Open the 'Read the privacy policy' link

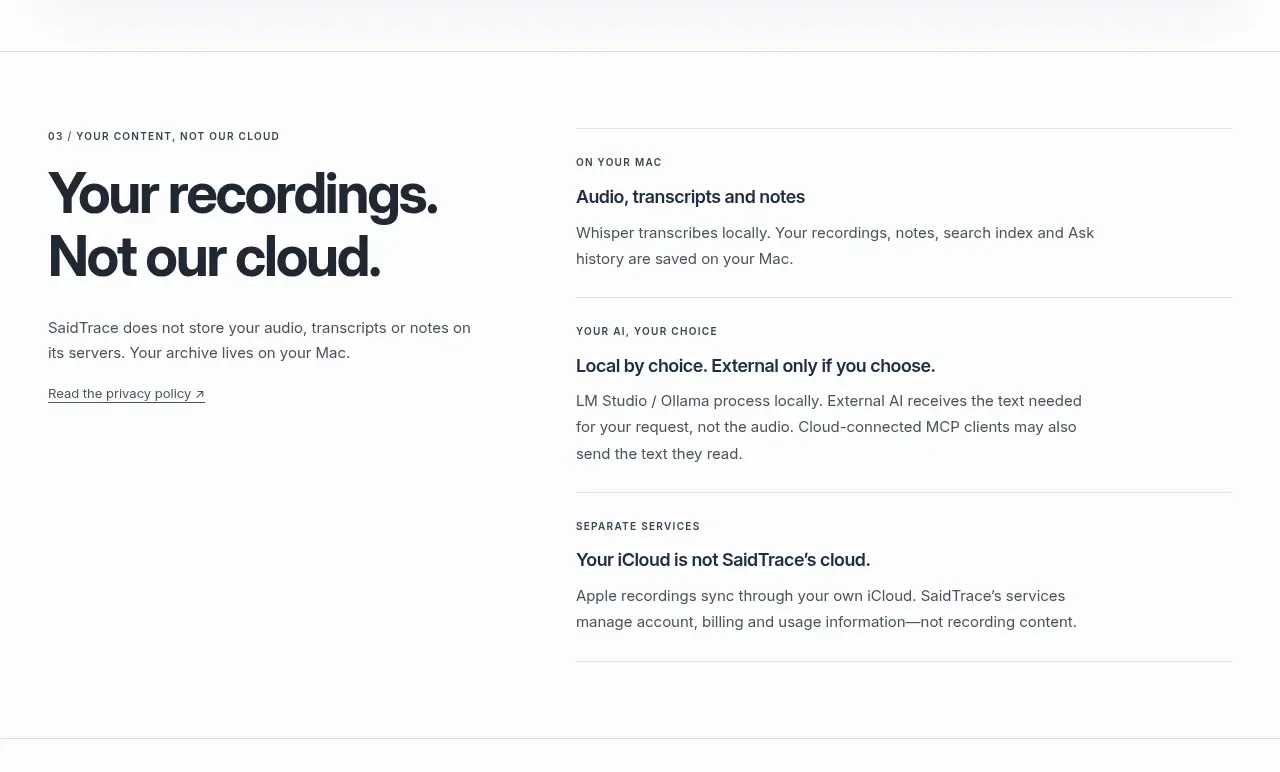(126, 394)
